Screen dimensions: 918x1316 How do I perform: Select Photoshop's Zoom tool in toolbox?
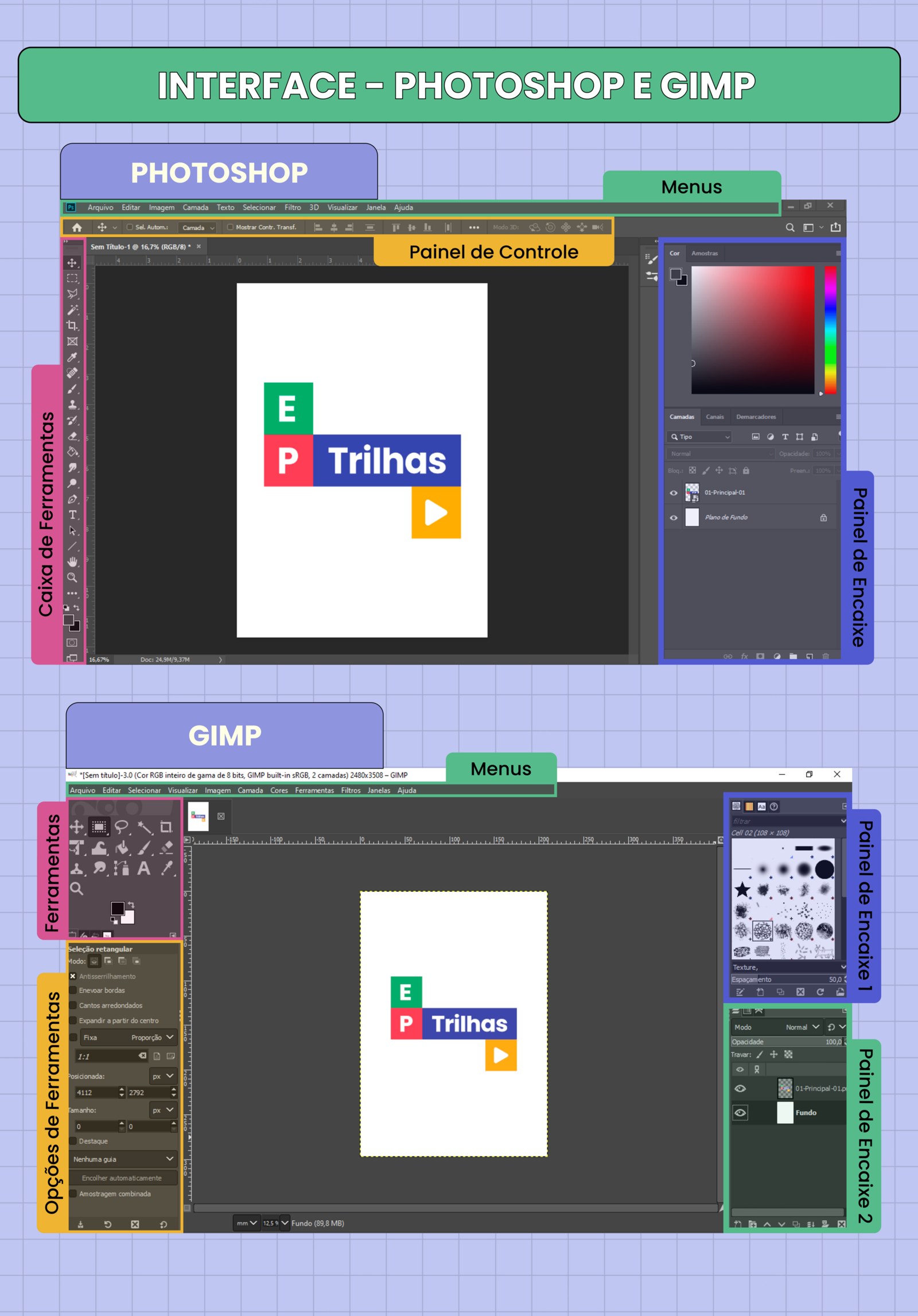72,577
